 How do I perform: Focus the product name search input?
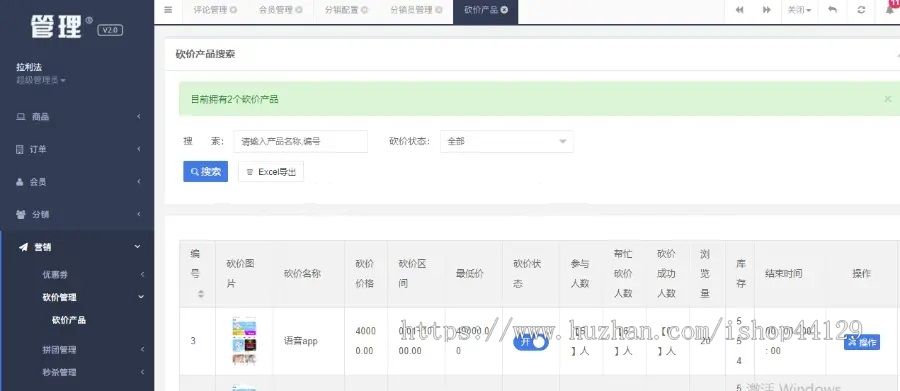pos(300,141)
